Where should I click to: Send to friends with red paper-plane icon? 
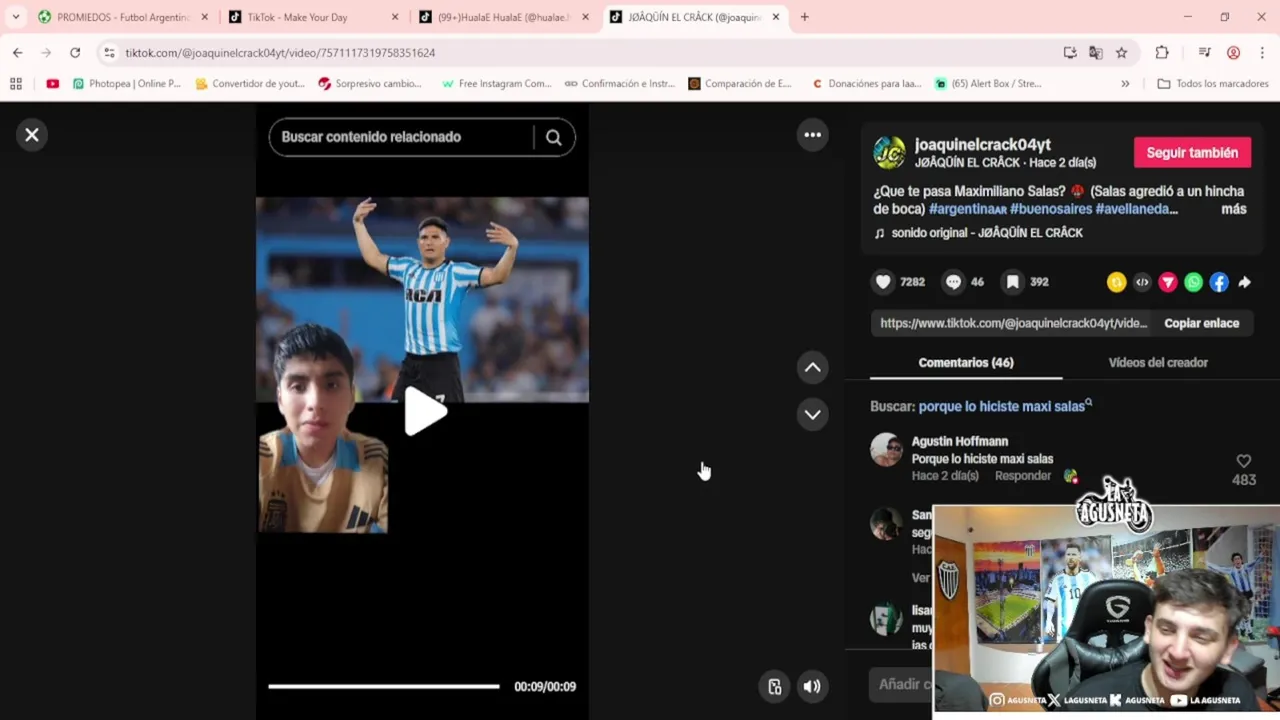pos(1167,283)
